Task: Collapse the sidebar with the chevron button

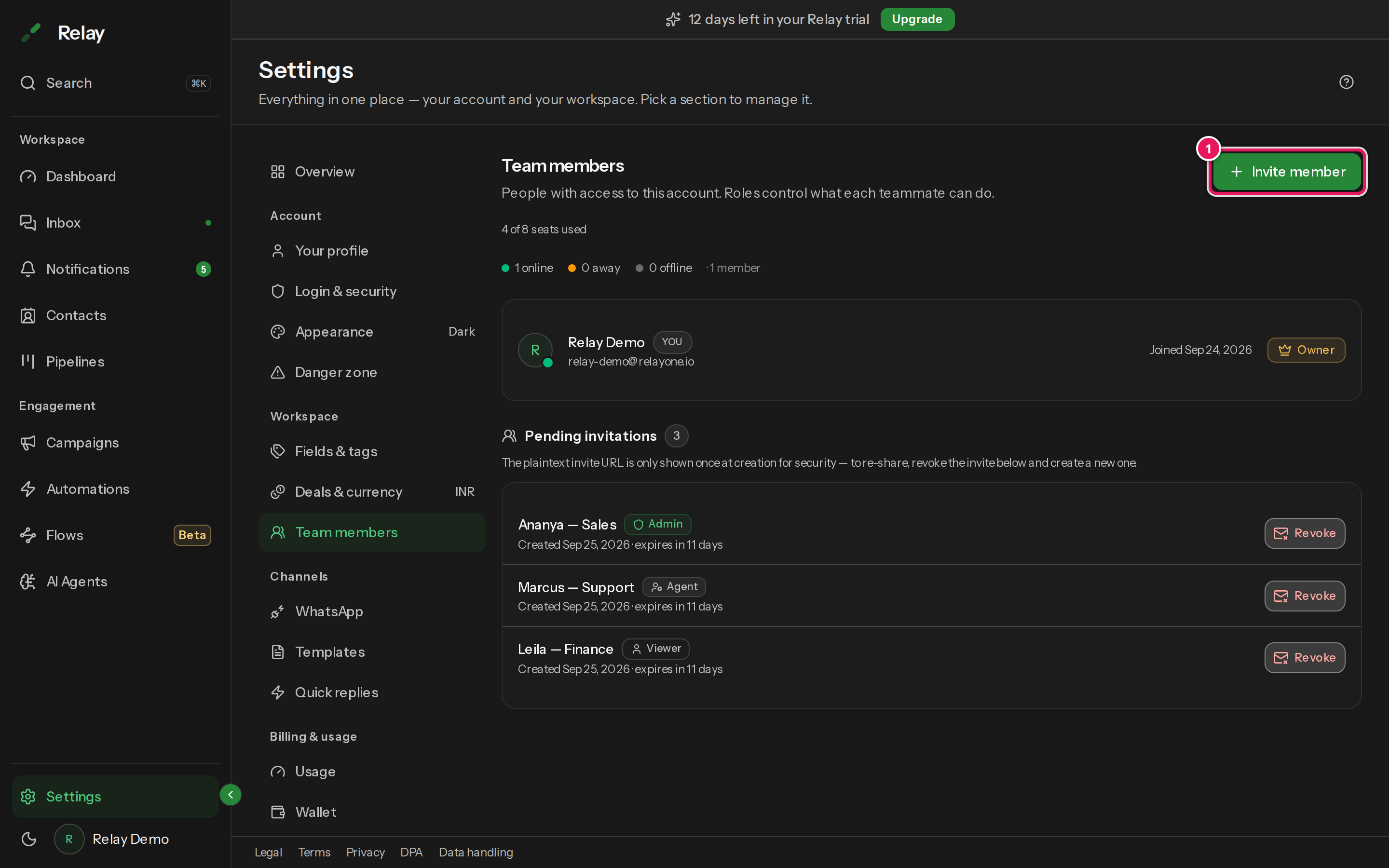Action: tap(230, 795)
